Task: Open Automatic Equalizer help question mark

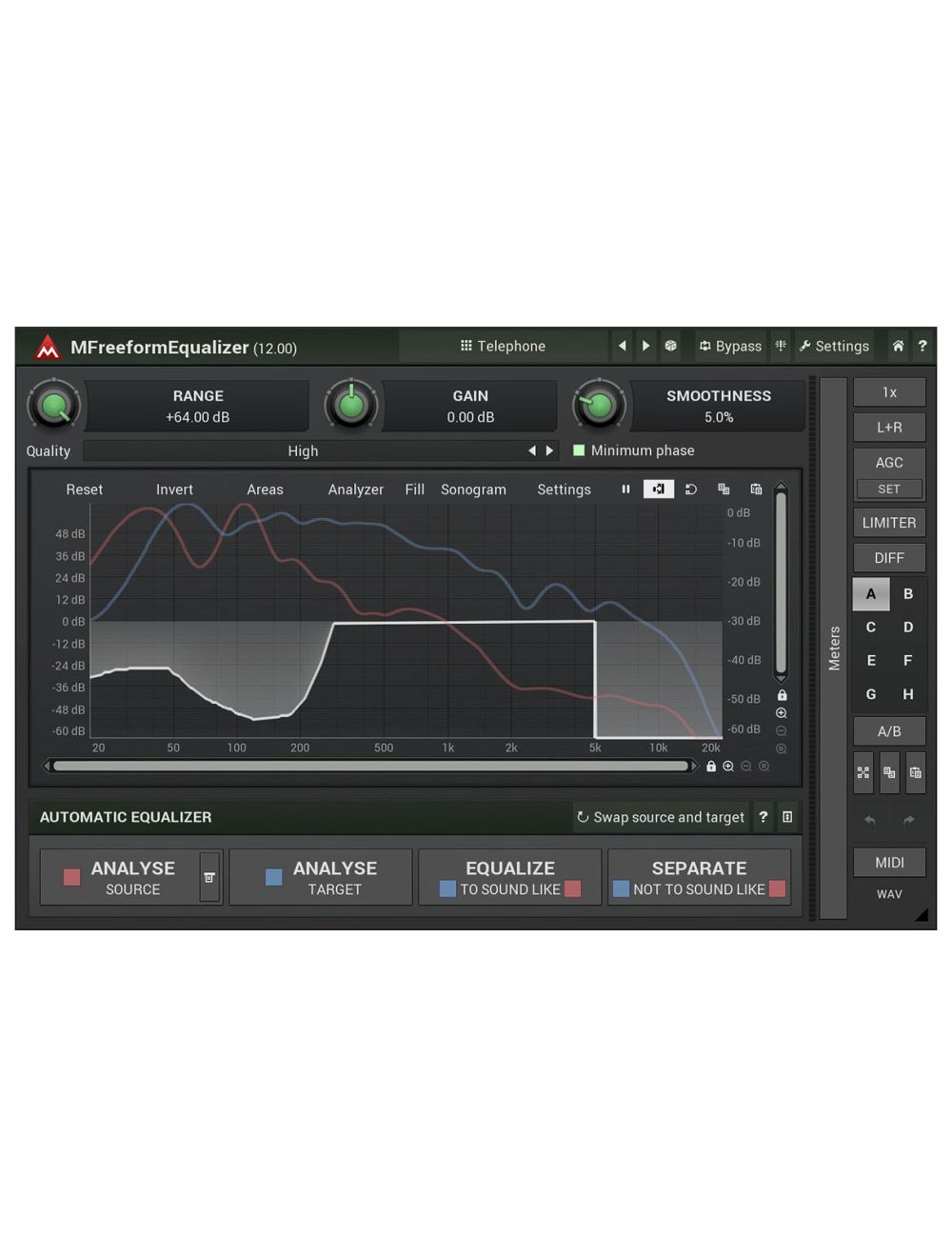Action: (x=763, y=817)
